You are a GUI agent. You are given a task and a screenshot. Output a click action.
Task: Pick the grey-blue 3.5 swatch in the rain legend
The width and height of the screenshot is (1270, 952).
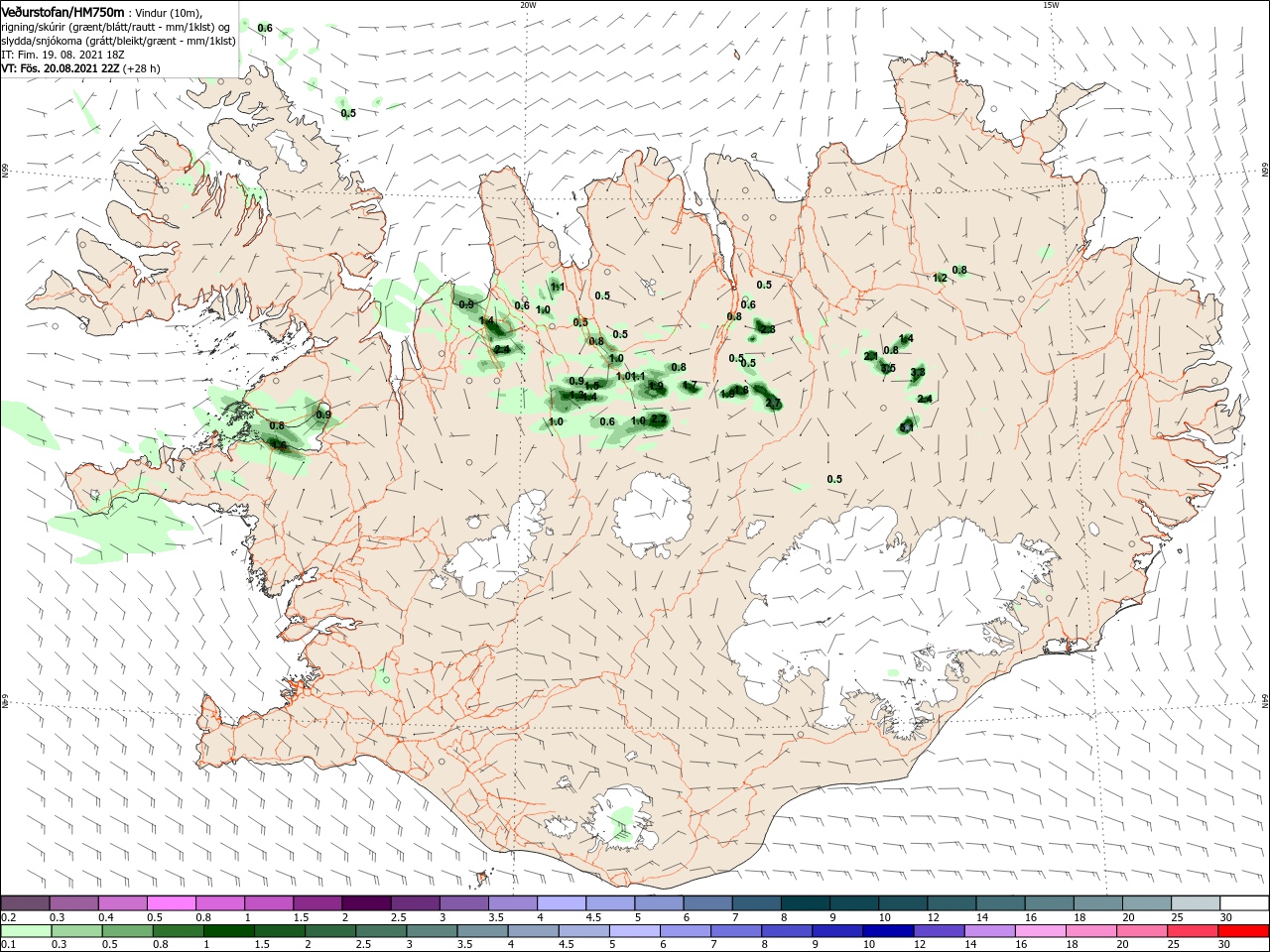[x=482, y=931]
